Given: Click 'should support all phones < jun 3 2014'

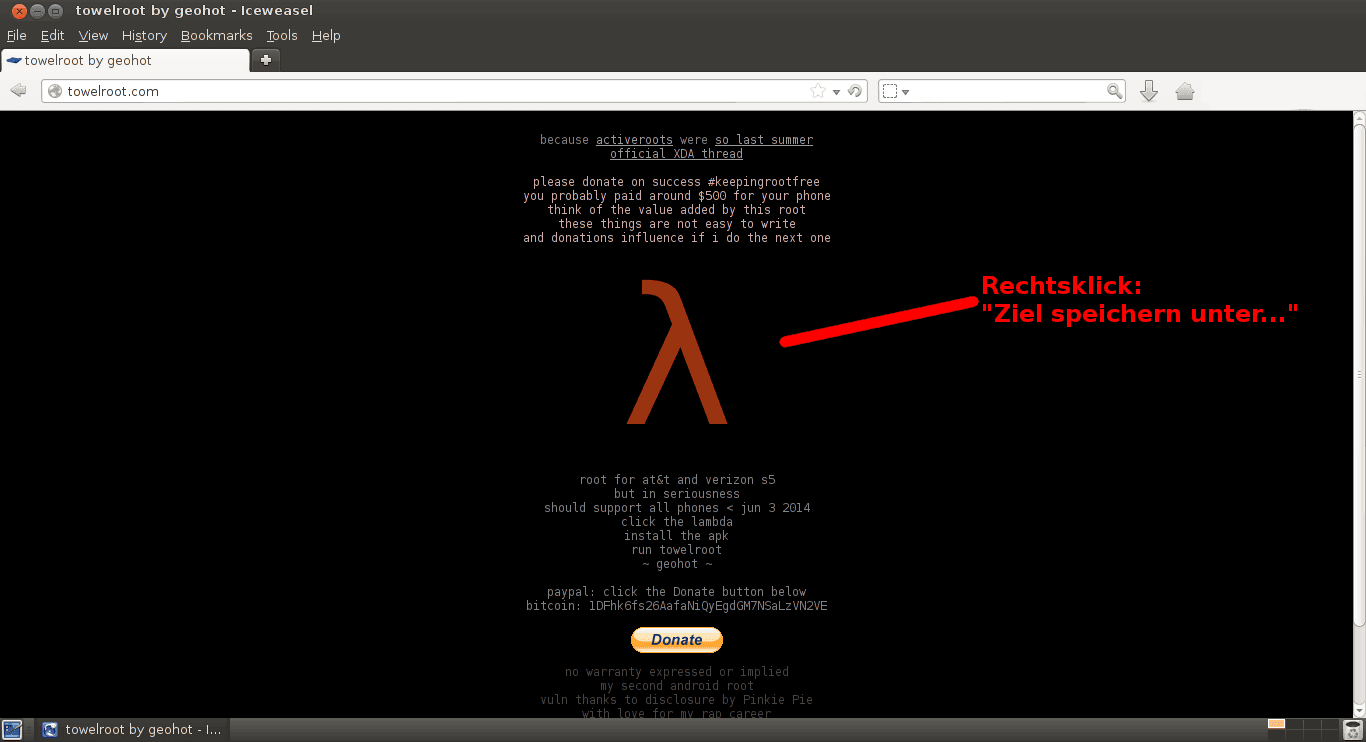Looking at the screenshot, I should pyautogui.click(x=677, y=508).
